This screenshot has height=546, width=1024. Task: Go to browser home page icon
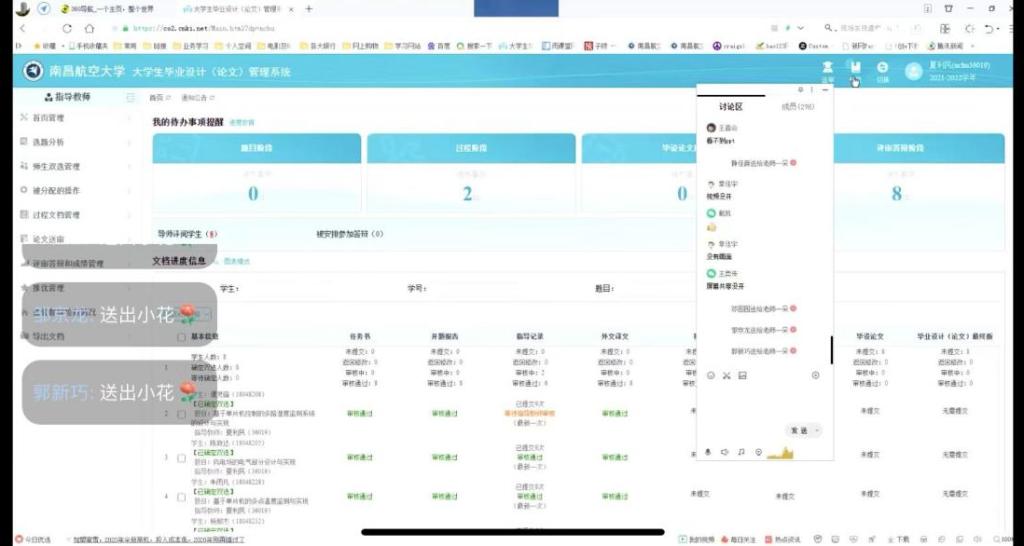(89, 28)
